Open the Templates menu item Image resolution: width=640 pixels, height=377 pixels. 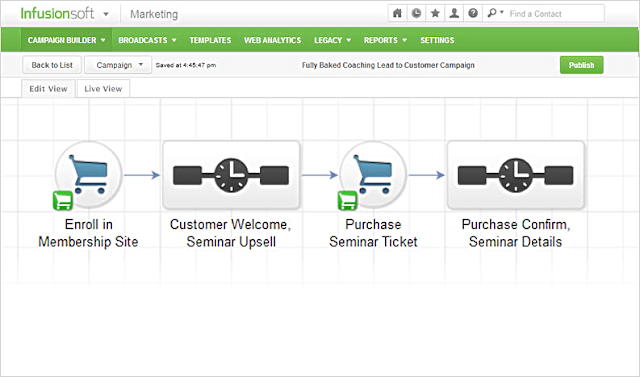210,40
